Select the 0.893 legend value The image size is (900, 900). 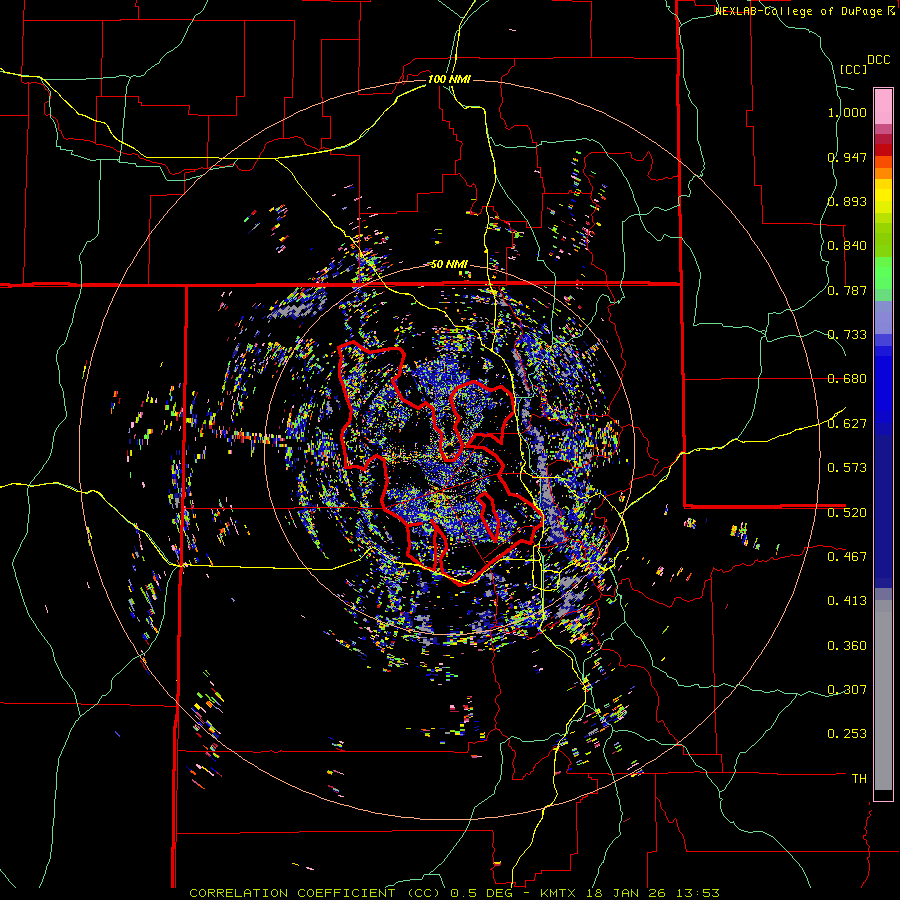847,201
